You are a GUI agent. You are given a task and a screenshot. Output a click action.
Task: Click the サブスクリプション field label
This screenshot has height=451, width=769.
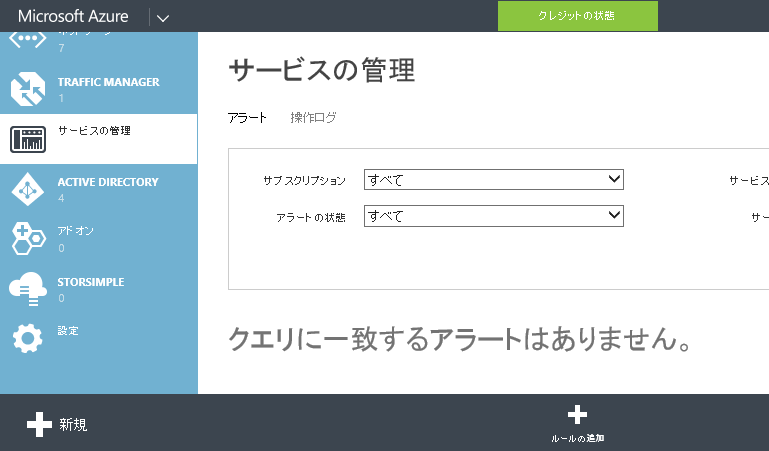click(304, 180)
